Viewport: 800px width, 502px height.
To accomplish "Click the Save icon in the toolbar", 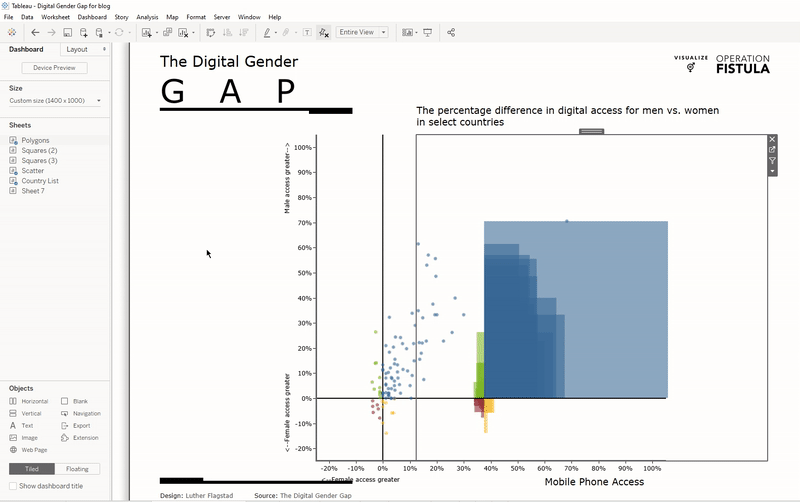I will click(67, 33).
